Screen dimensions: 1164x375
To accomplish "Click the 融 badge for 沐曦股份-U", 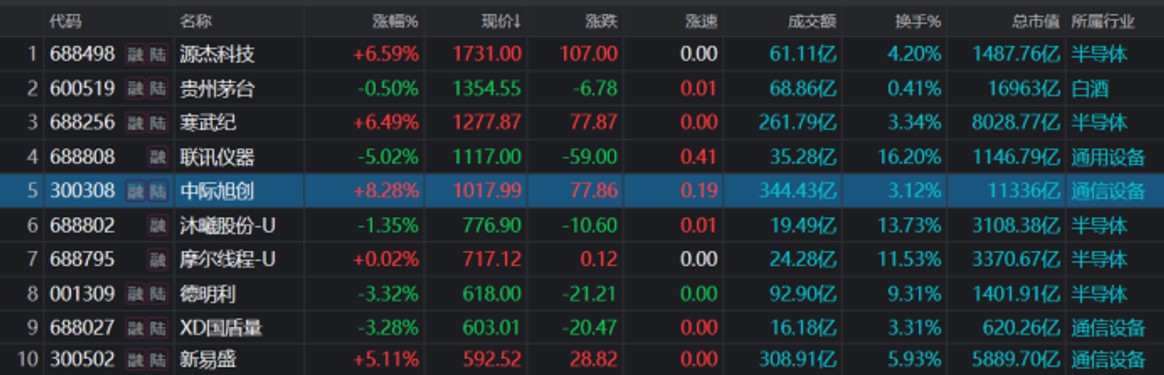I will coord(158,225).
